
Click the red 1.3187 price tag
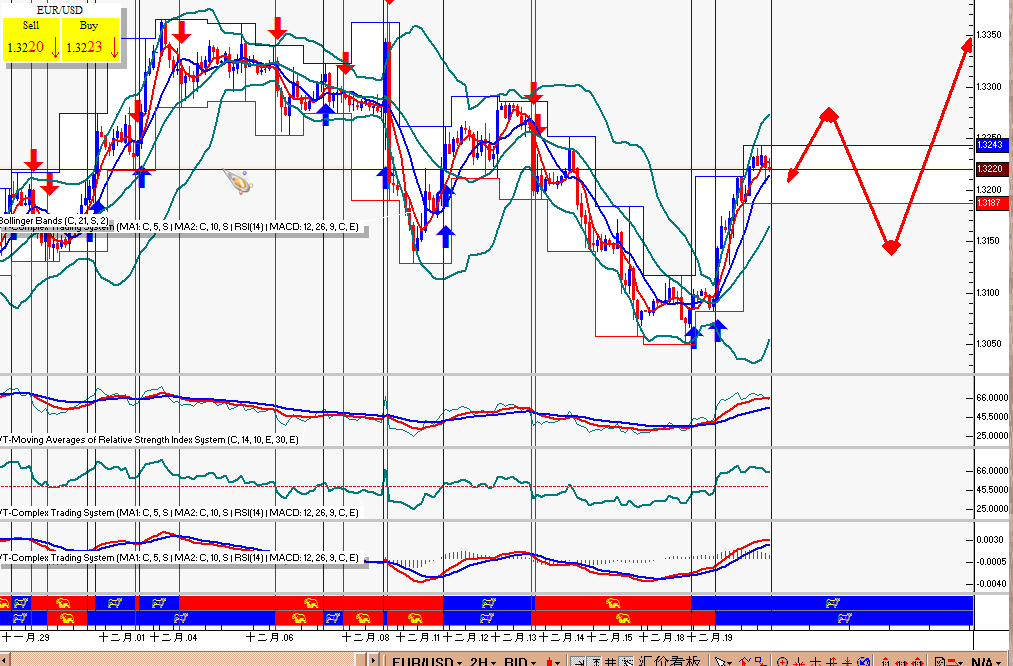click(x=992, y=203)
